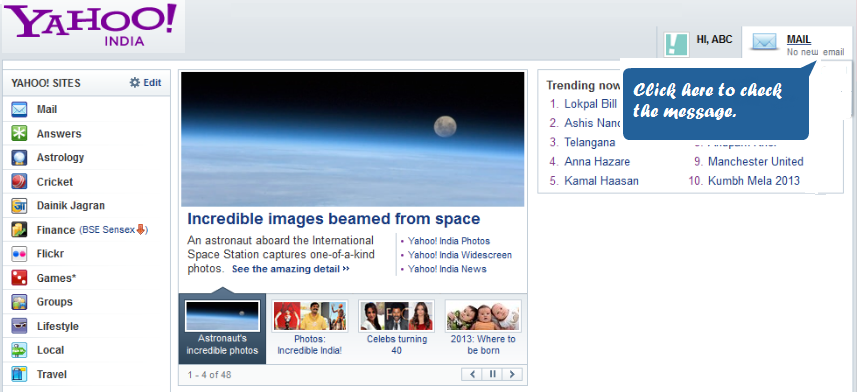Open Lifestyle text link in sites list

[x=57, y=326]
